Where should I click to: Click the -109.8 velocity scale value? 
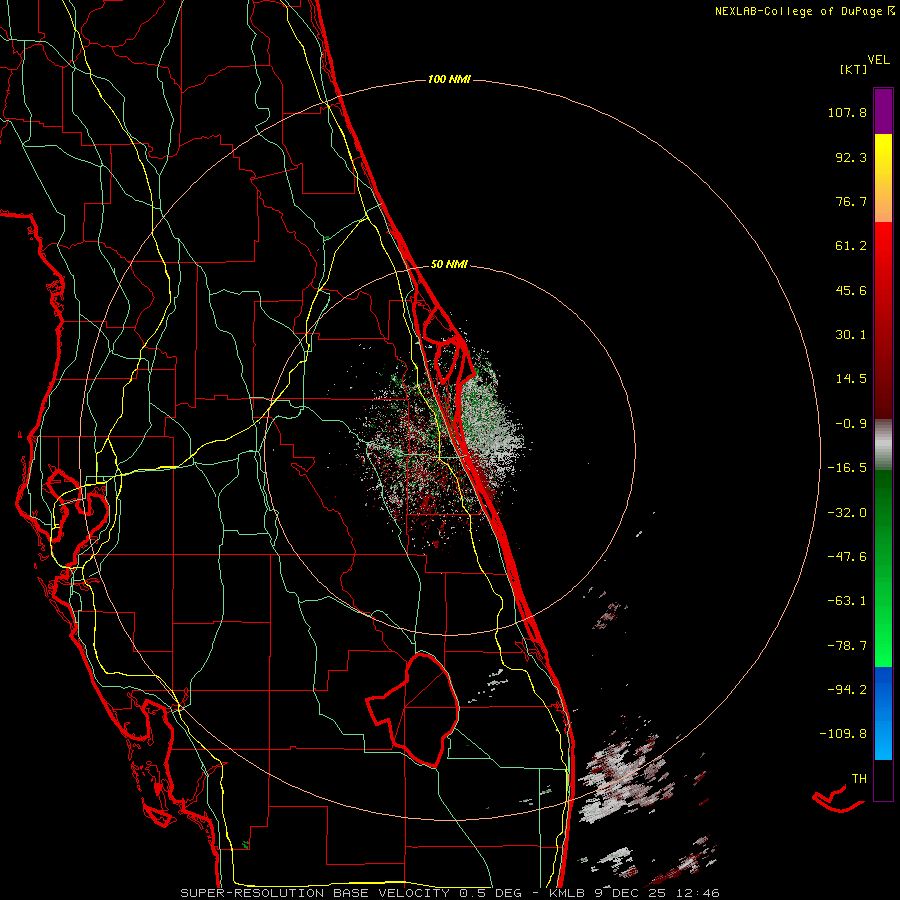click(843, 734)
